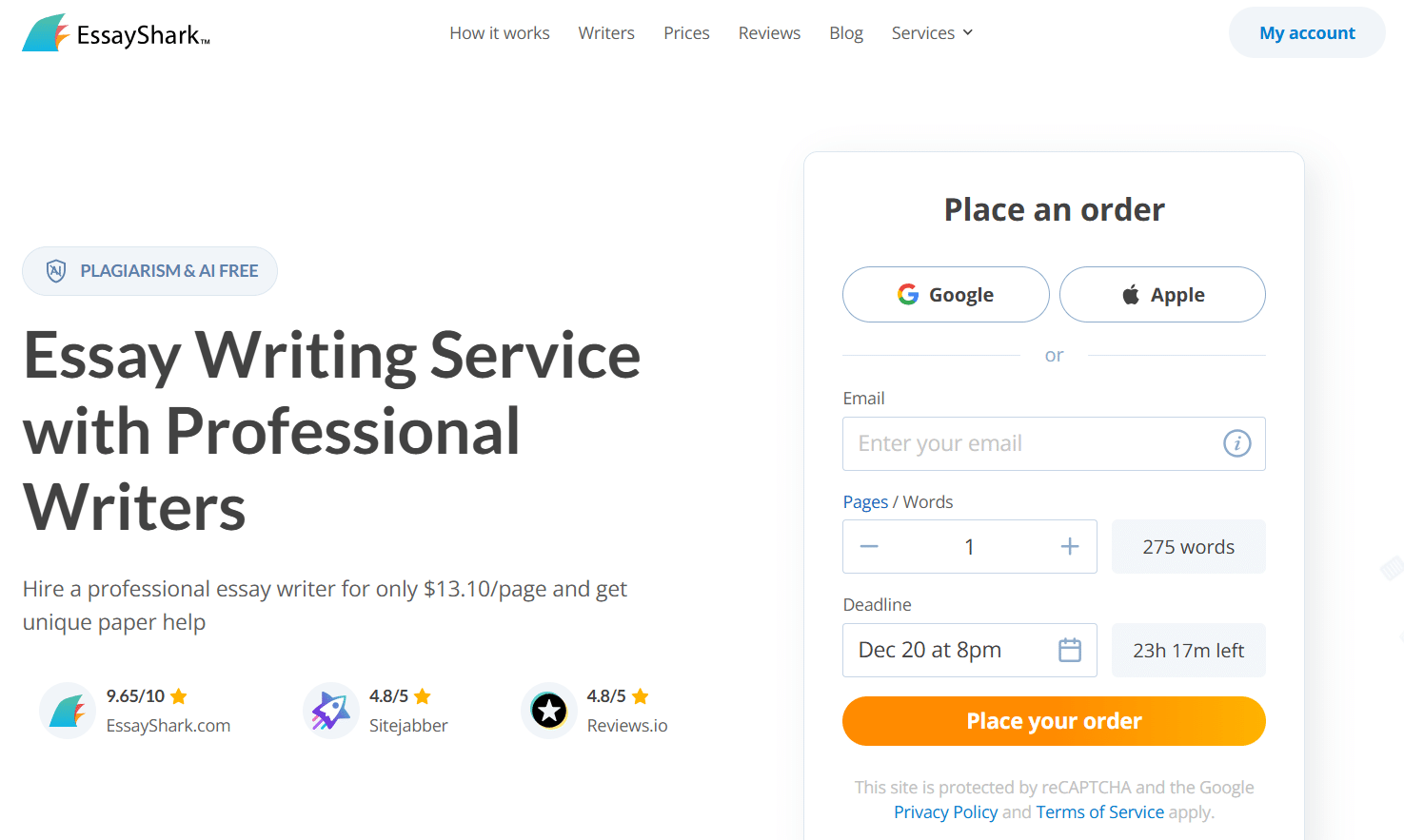Continue with the Google button

click(946, 295)
